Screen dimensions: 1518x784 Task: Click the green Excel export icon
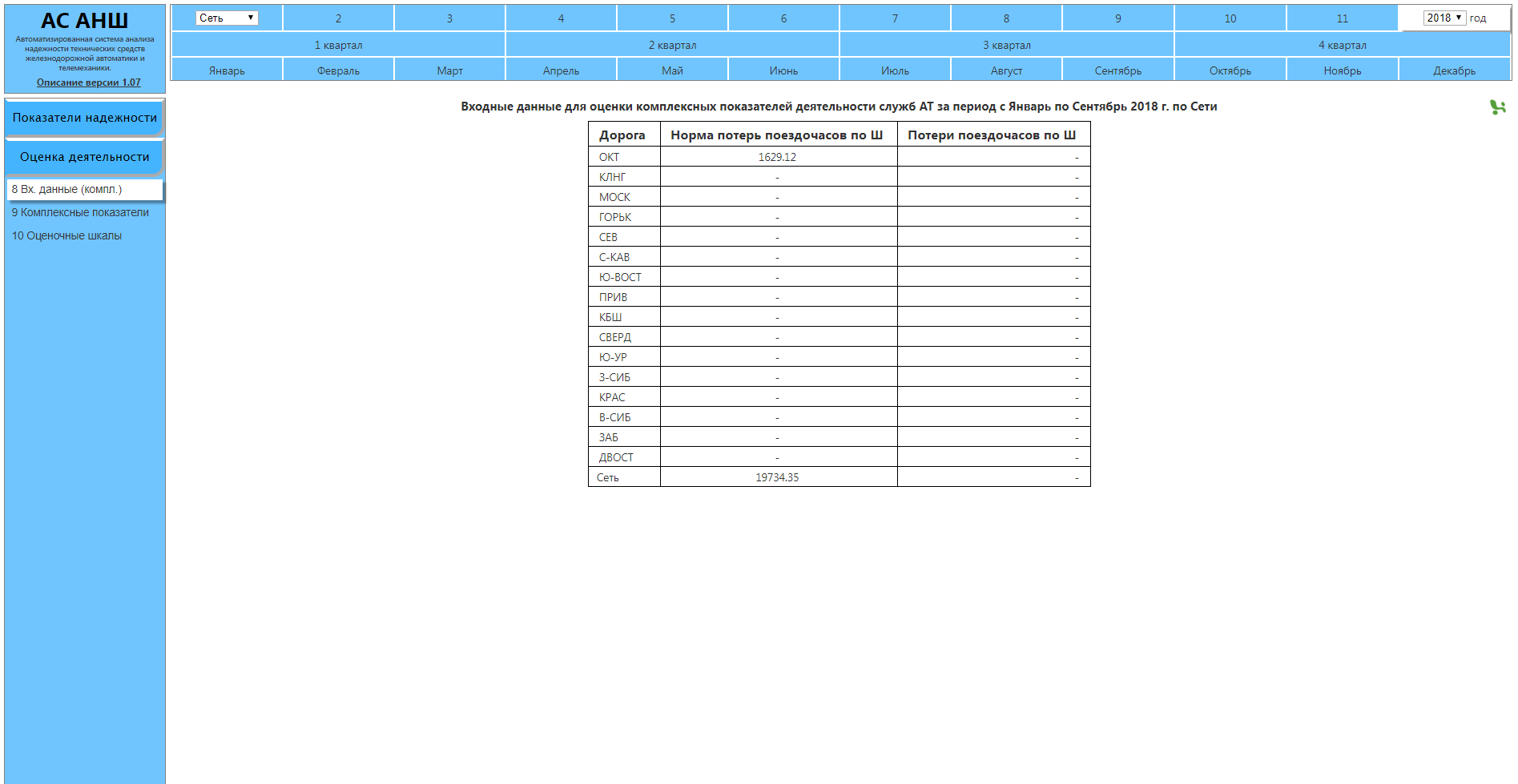(1496, 107)
